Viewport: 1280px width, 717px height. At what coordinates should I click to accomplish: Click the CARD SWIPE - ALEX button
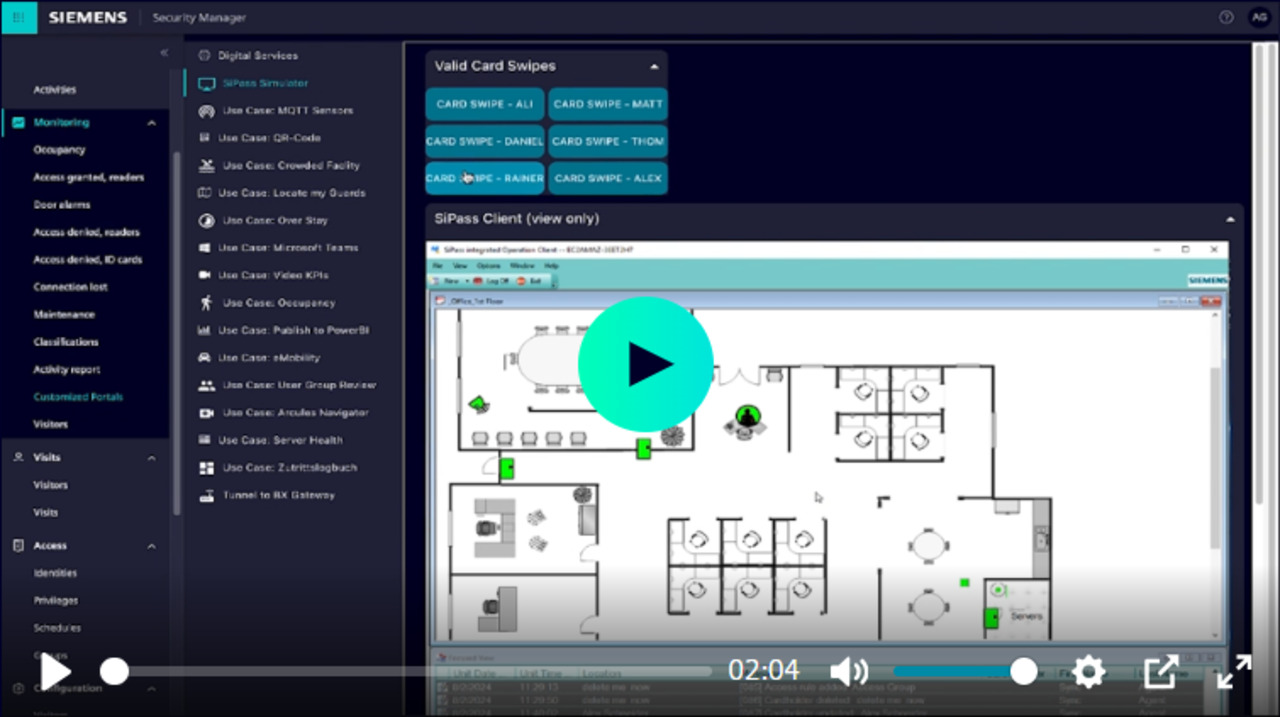click(607, 178)
